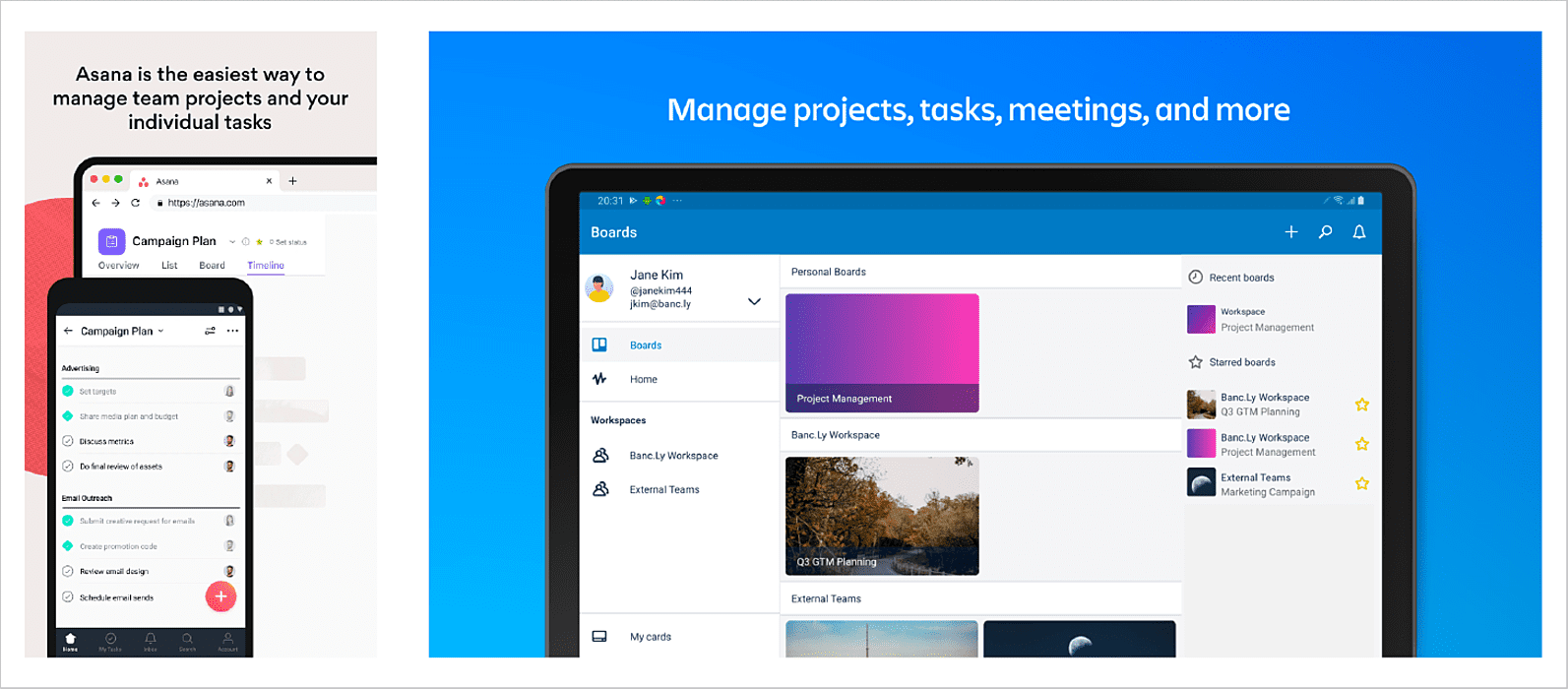Open External Teams in sidebar
The image size is (1568, 689).
pos(679,489)
